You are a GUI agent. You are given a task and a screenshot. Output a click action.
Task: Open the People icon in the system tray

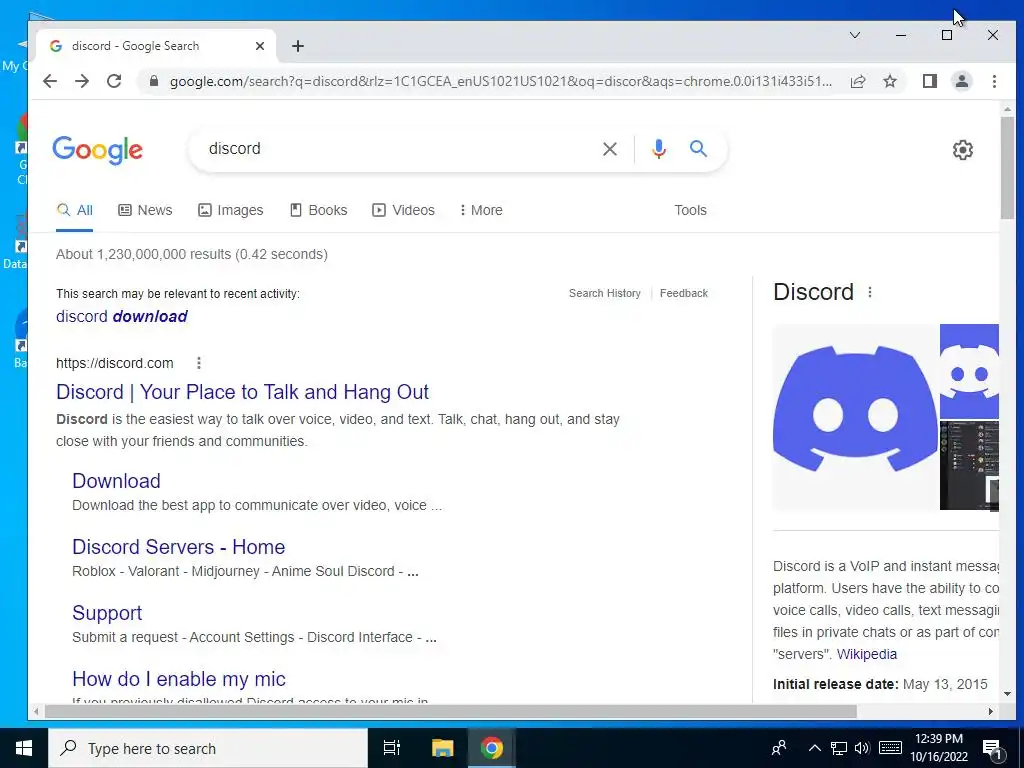(778, 748)
